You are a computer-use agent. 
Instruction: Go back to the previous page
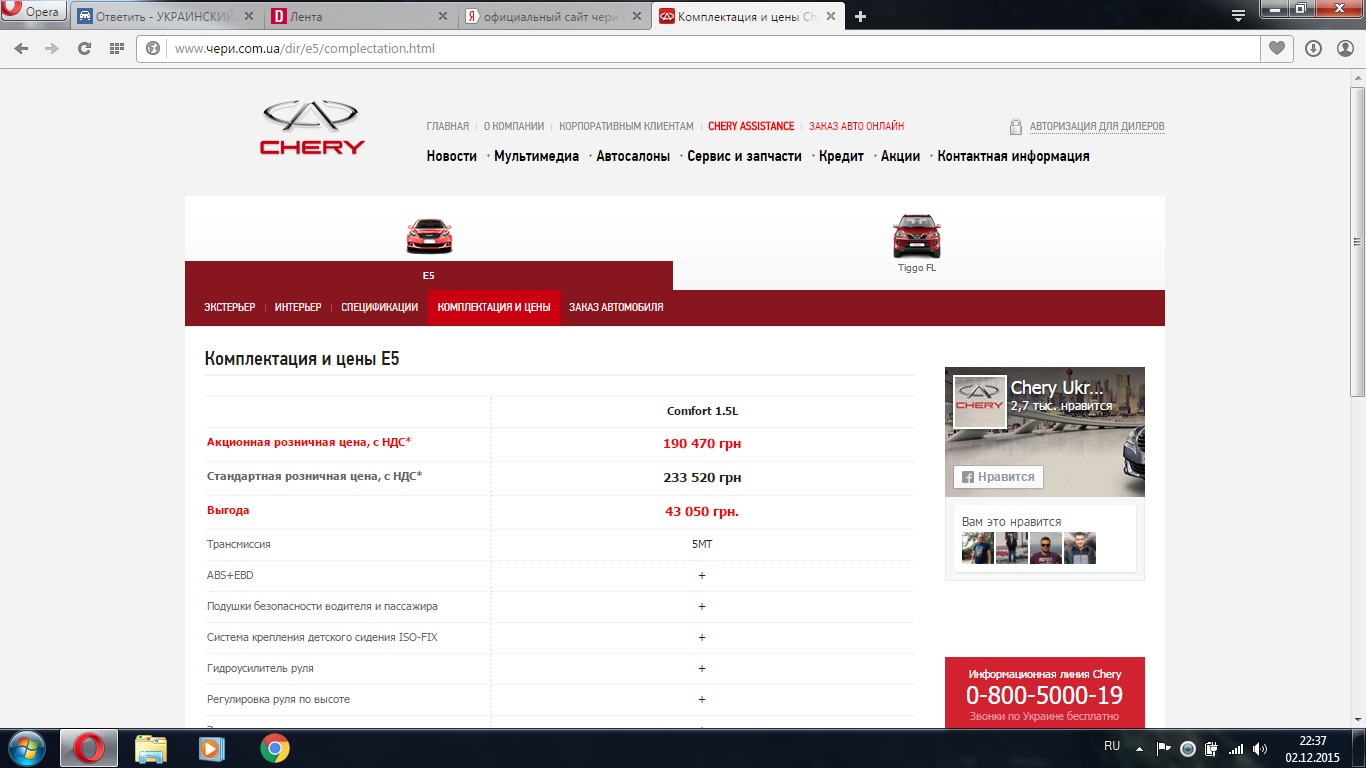click(x=21, y=48)
